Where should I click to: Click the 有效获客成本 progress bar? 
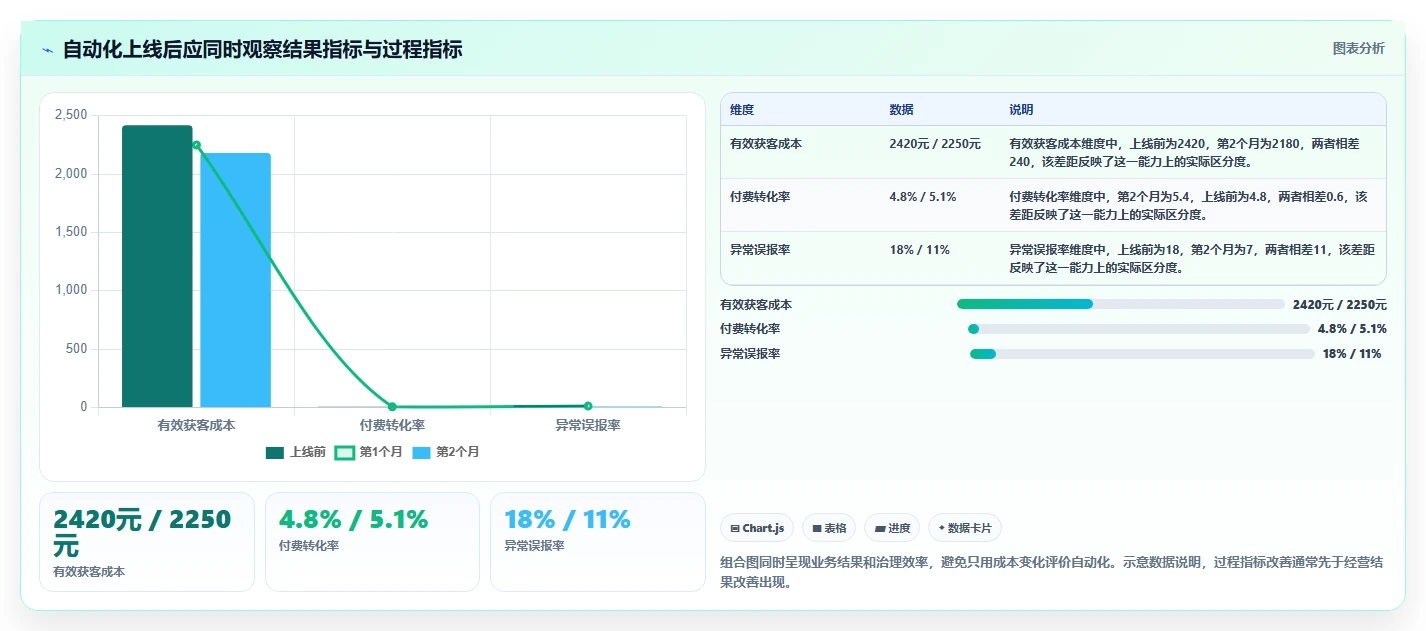pyautogui.click(x=1120, y=304)
